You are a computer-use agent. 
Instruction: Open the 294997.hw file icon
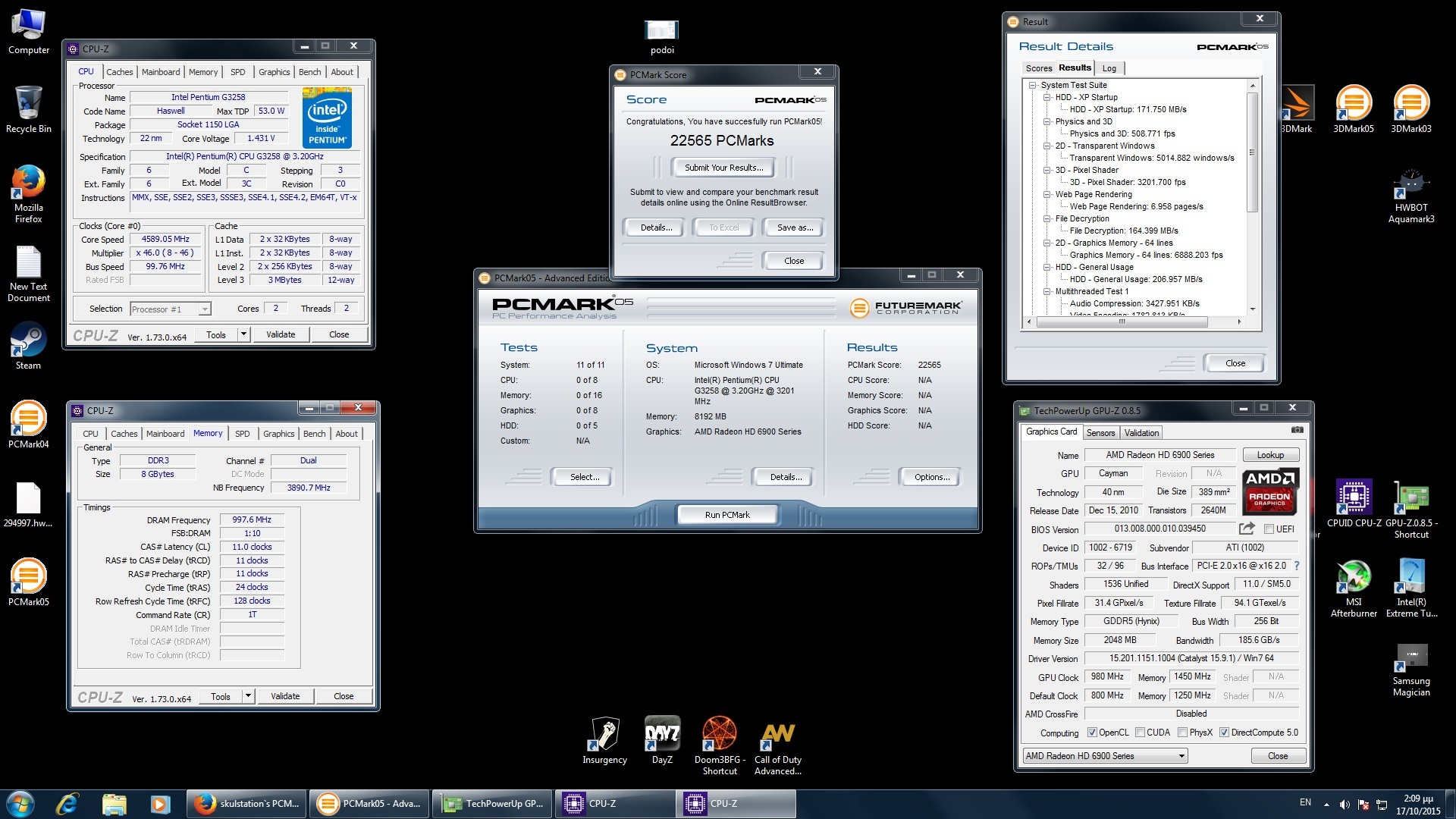coord(28,504)
